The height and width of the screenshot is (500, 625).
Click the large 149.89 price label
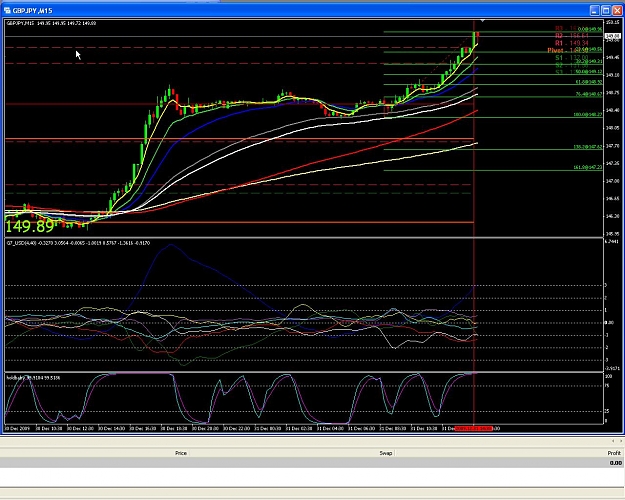click(x=29, y=226)
